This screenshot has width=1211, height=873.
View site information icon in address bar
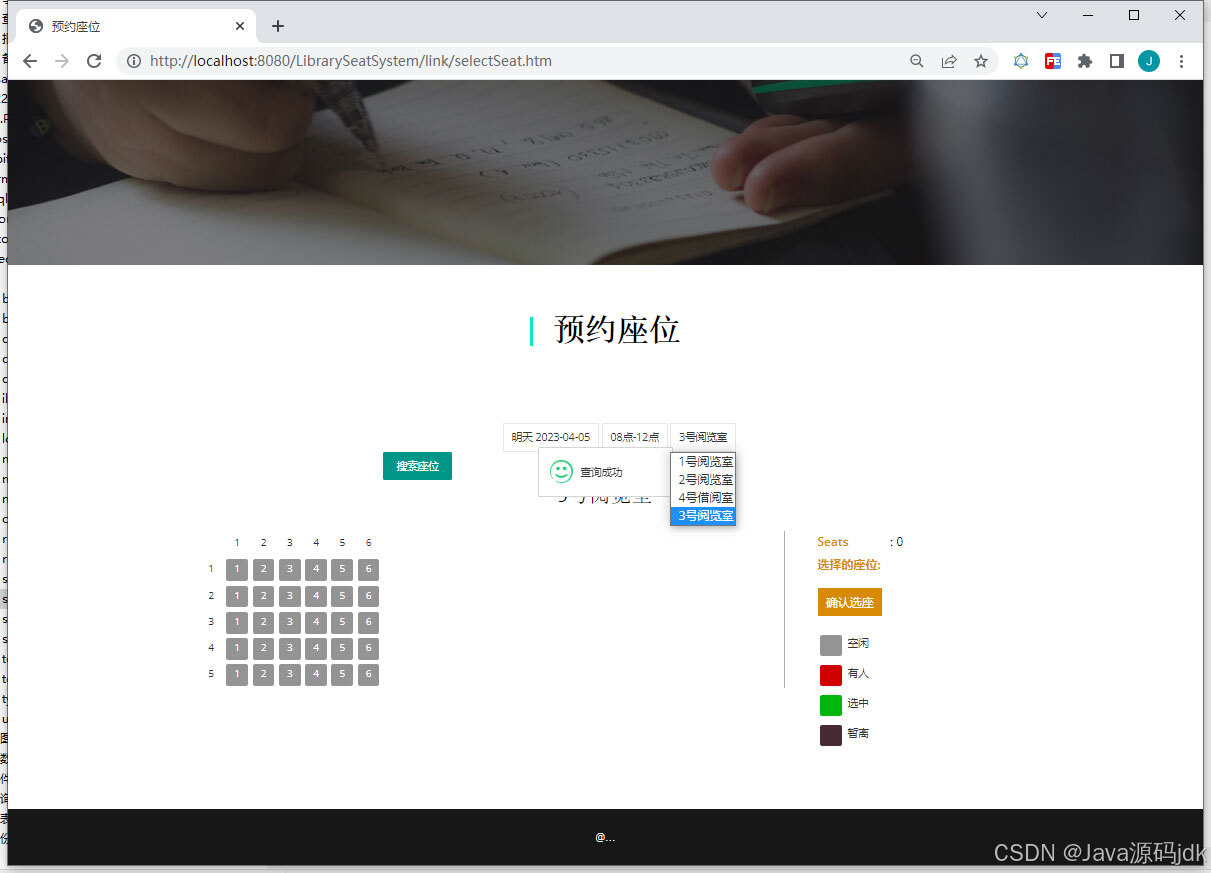(134, 61)
